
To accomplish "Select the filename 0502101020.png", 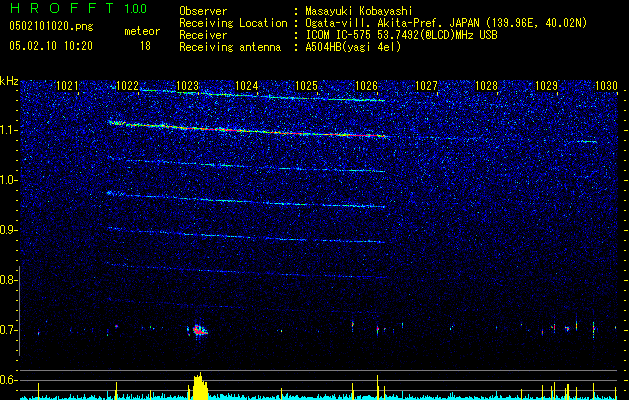I will (51, 27).
